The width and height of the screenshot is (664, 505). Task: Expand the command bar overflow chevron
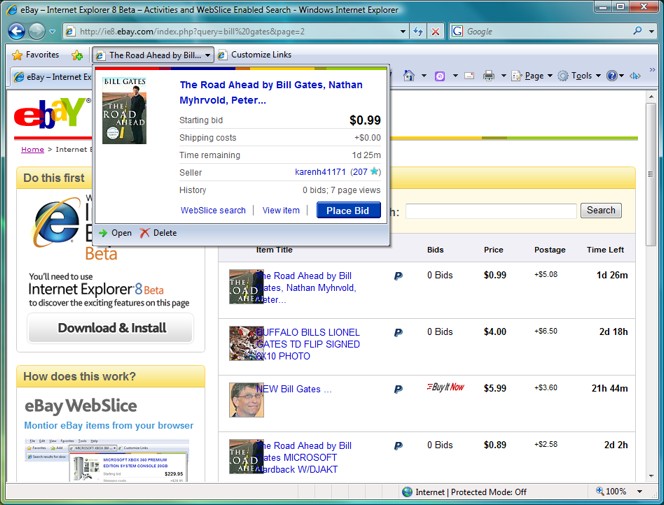click(x=652, y=70)
